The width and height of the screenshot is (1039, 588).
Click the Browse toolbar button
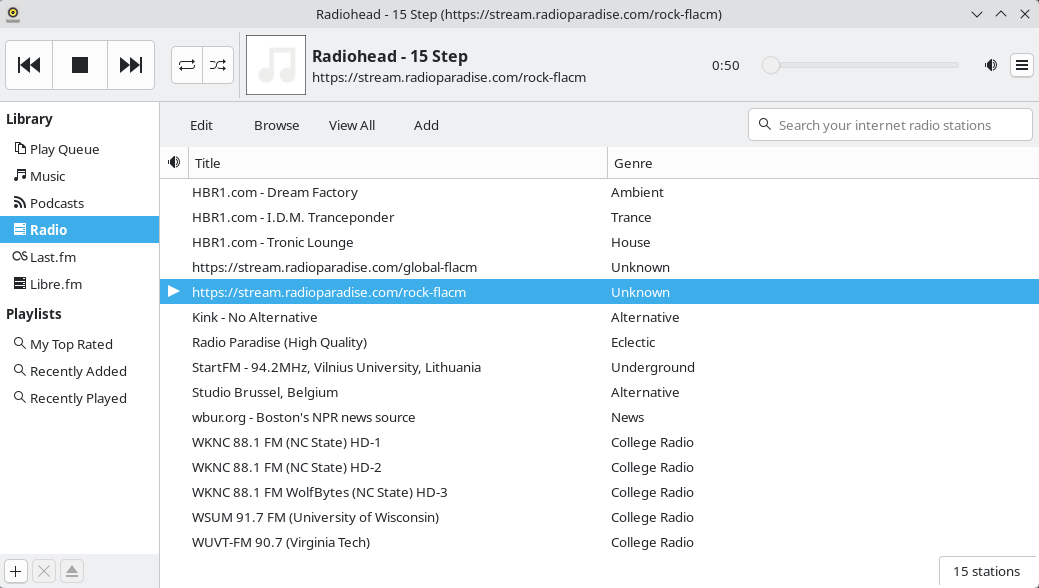276,125
